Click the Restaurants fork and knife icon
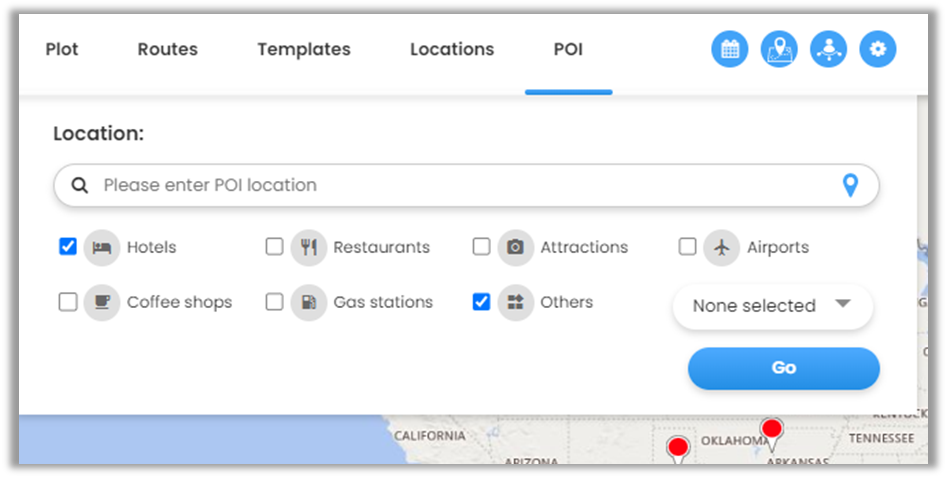This screenshot has height=478, width=947. click(x=309, y=247)
